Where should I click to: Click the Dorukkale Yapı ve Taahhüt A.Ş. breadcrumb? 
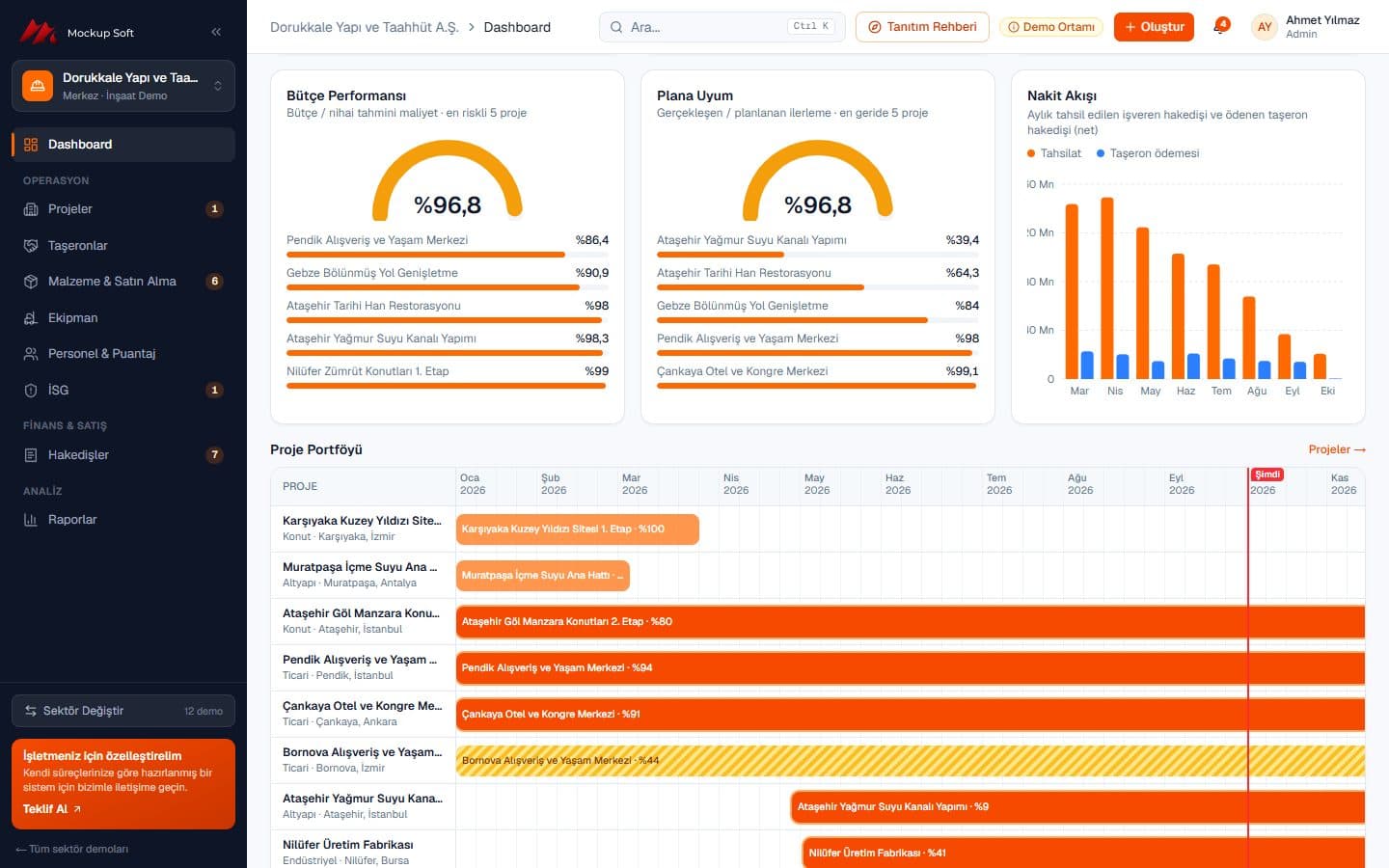point(365,27)
